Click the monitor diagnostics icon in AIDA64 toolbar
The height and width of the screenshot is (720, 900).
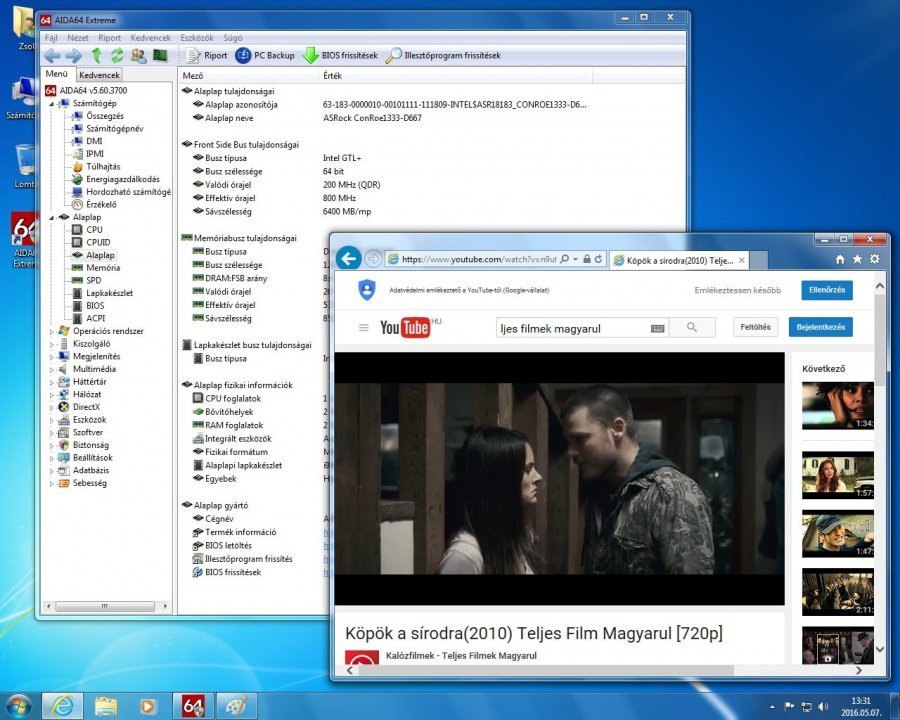160,56
